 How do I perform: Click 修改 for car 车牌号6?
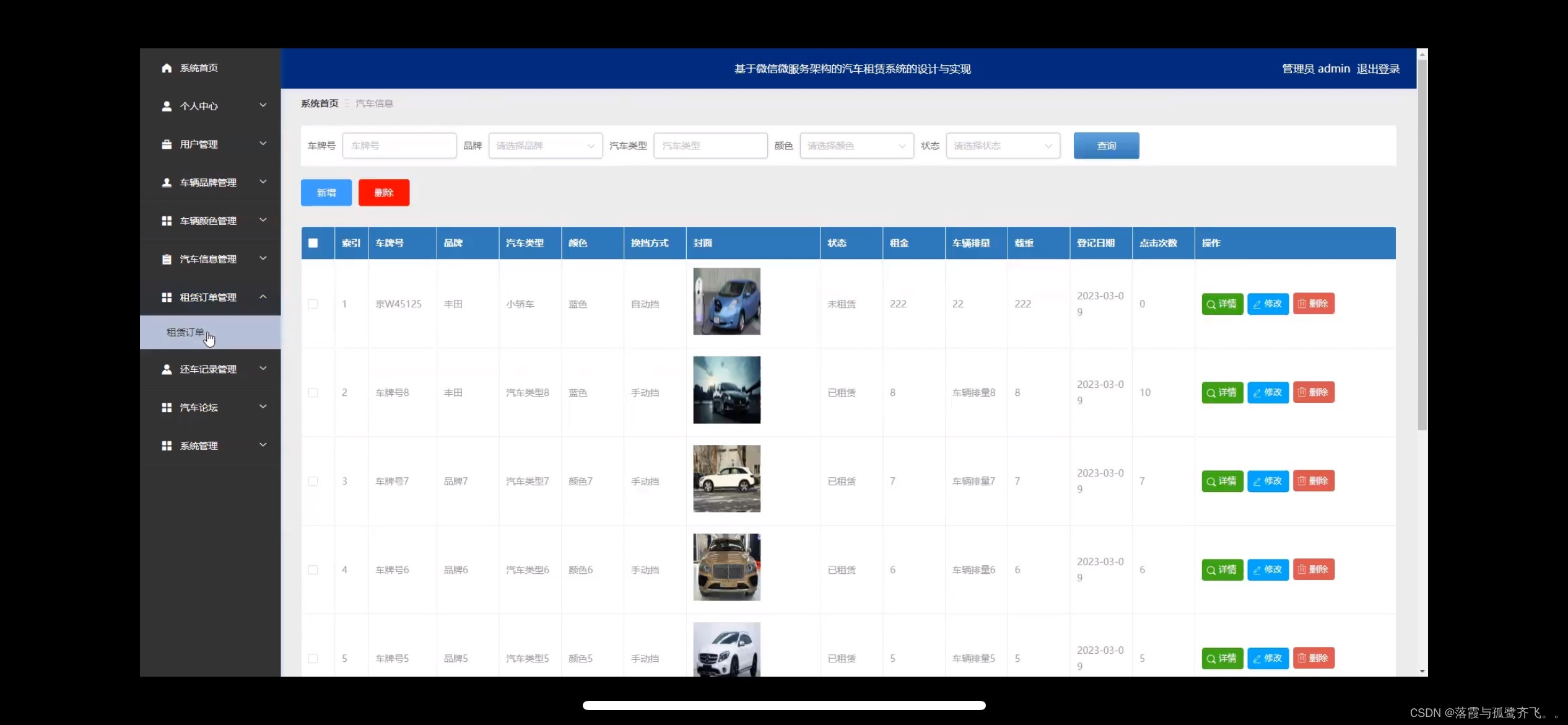click(x=1268, y=569)
